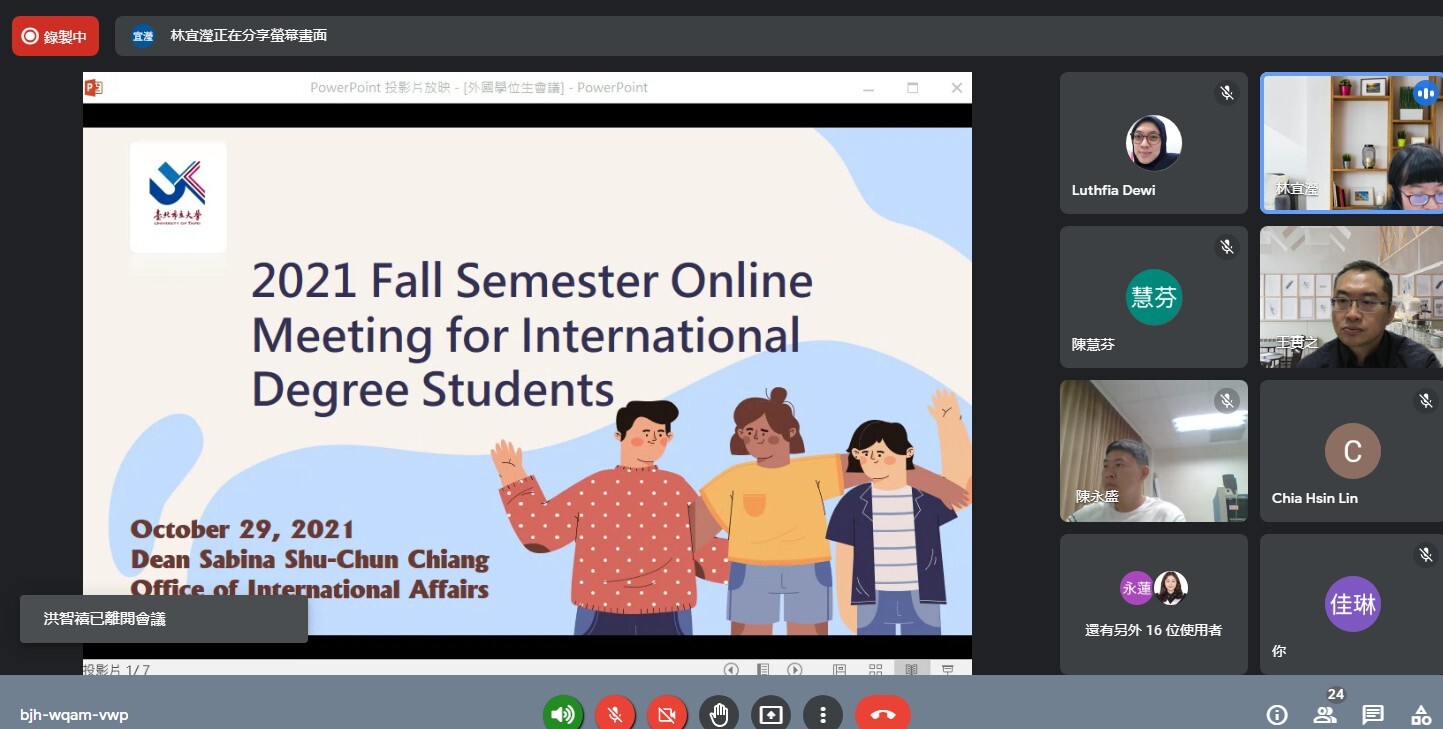The image size is (1443, 729).
Task: Select 王曹之's video tile
Action: tap(1351, 297)
